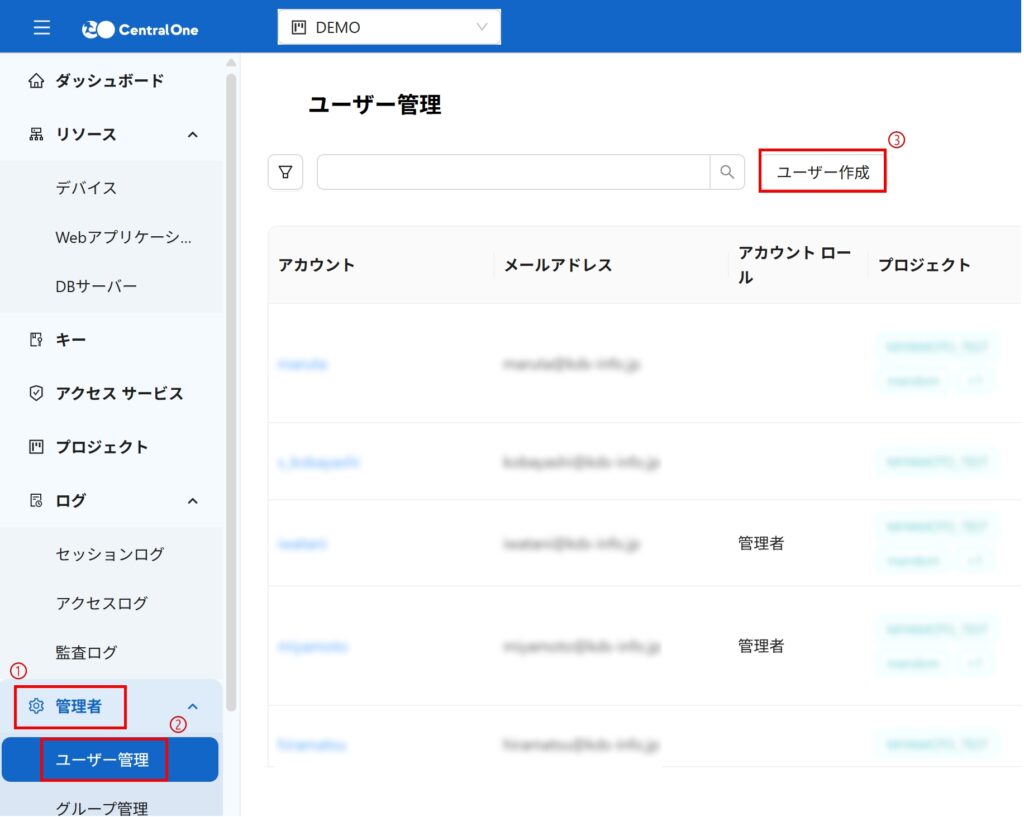1024x817 pixels.
Task: Click the key icon in sidebar
Action: [x=37, y=340]
